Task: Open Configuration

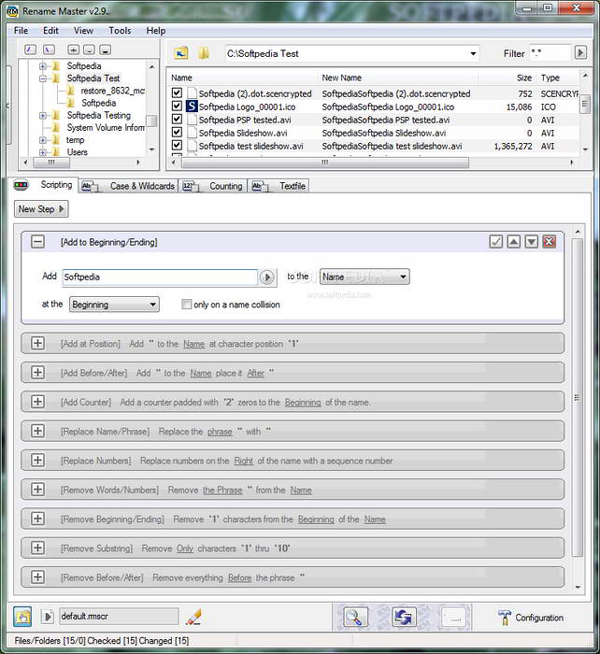Action: 530,617
